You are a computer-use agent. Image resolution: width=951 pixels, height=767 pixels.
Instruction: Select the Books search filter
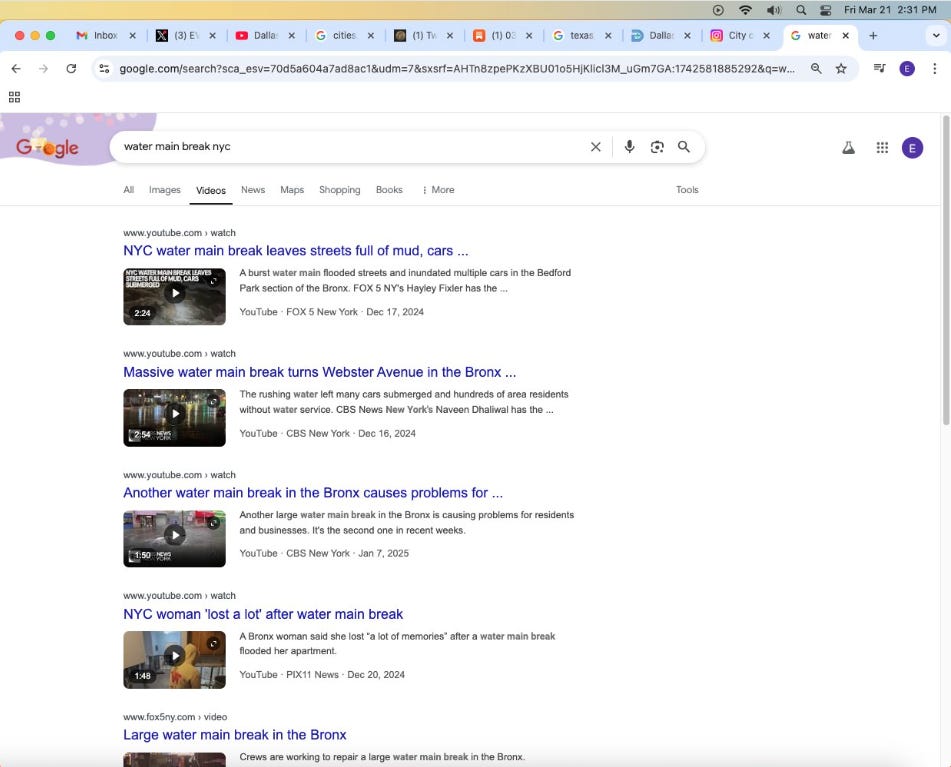click(389, 190)
